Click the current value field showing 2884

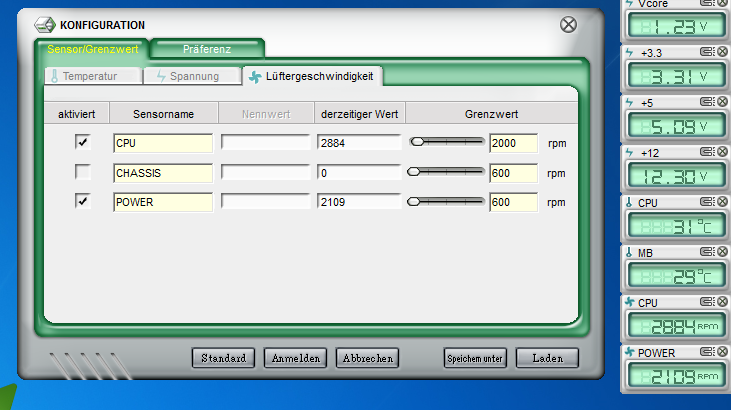(x=359, y=143)
